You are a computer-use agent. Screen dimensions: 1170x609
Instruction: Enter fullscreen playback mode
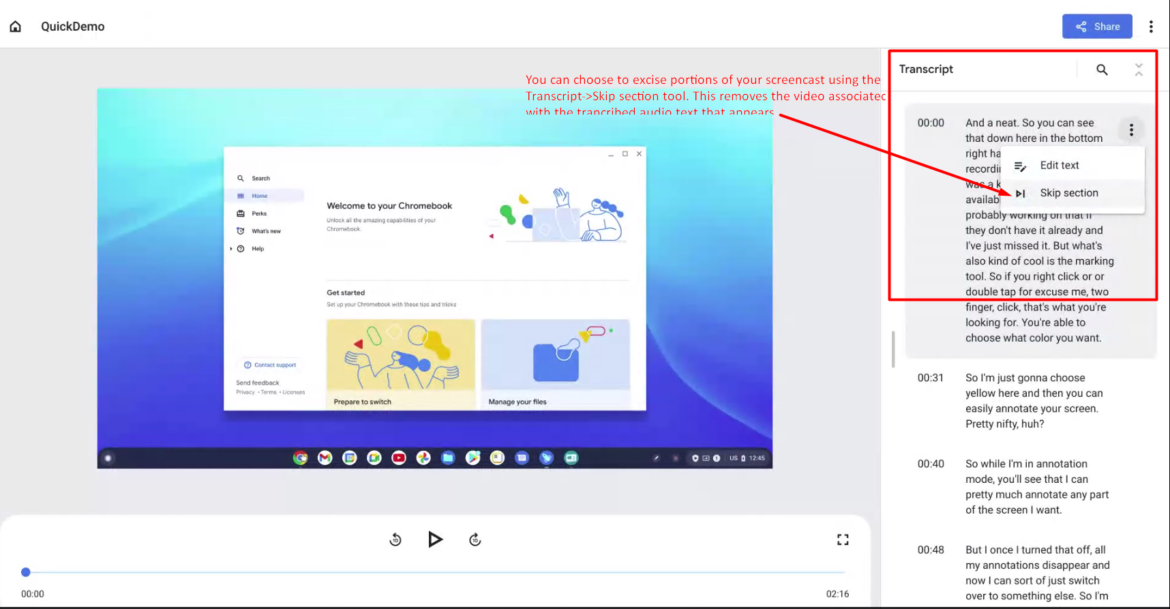pyautogui.click(x=843, y=538)
